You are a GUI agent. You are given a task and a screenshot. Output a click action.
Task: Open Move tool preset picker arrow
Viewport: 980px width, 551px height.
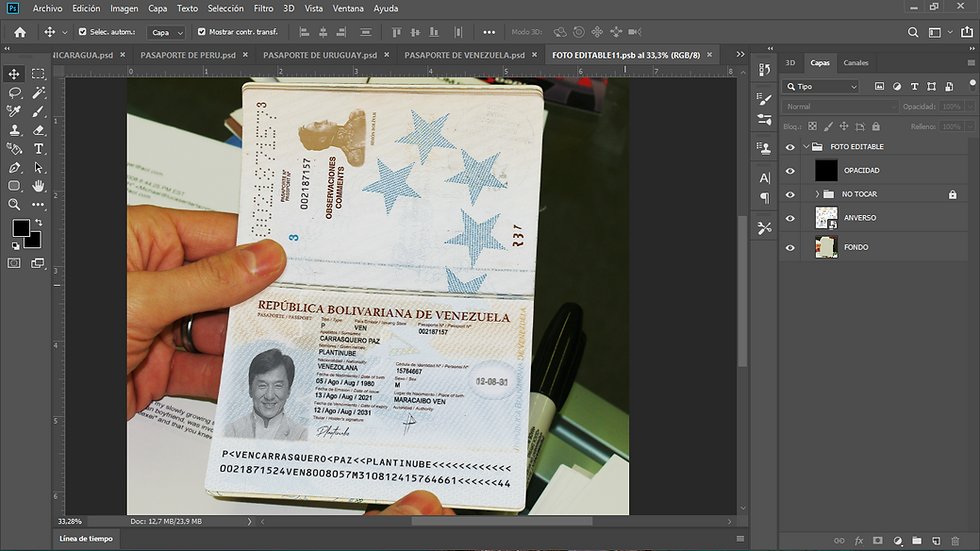tap(64, 32)
